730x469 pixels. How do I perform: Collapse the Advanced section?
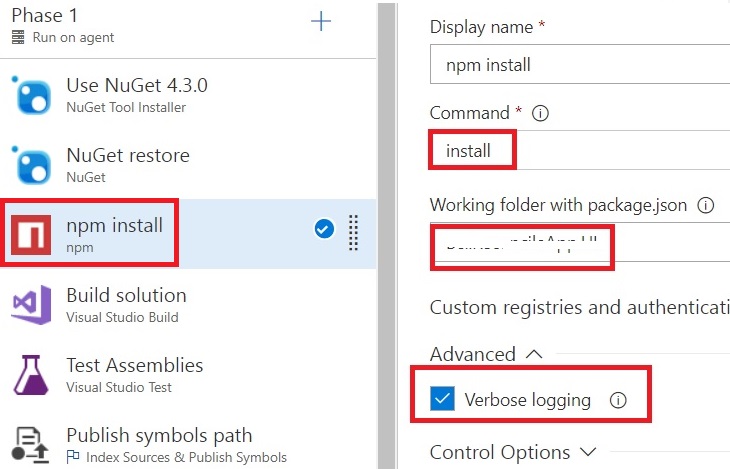coord(487,354)
